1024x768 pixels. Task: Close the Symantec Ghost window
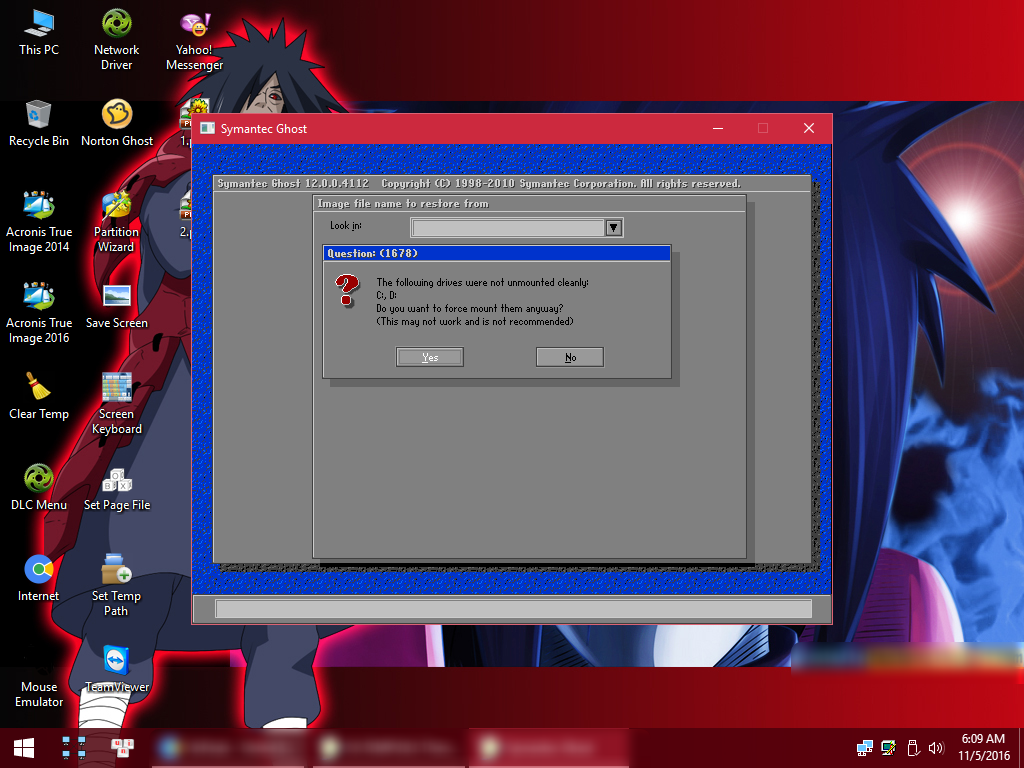[808, 128]
